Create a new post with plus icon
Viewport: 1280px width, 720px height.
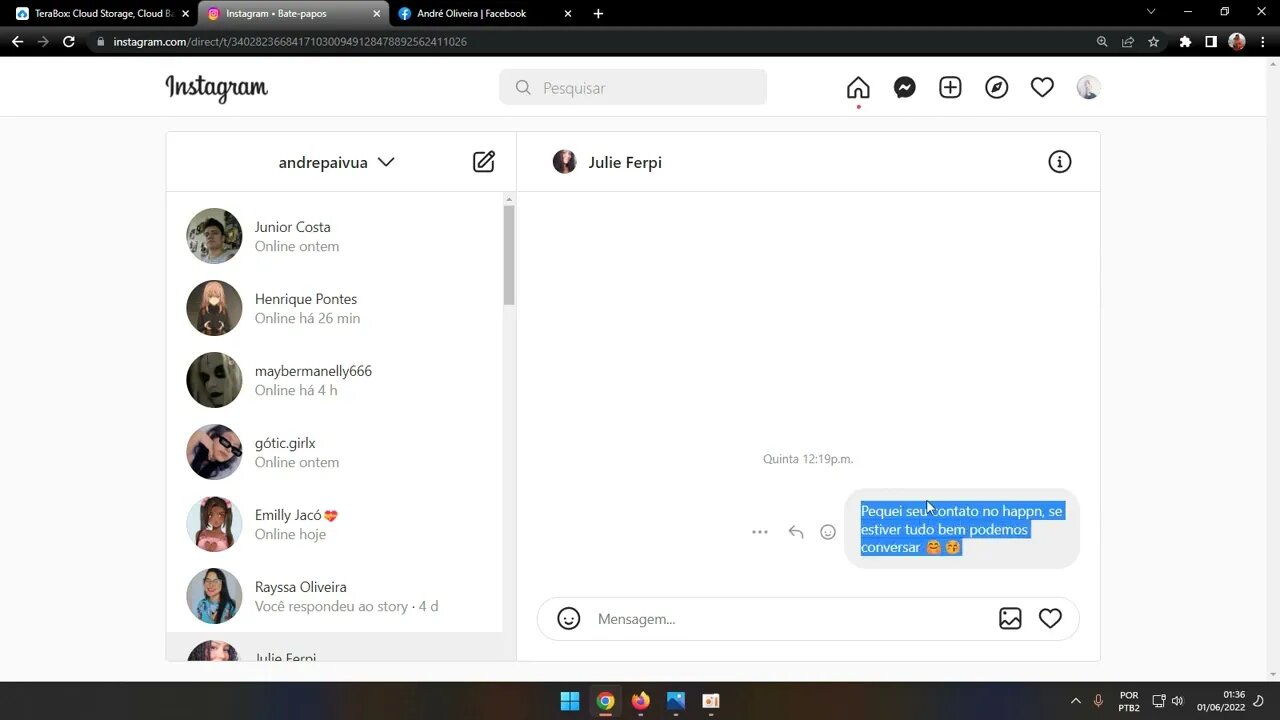pyautogui.click(x=950, y=88)
